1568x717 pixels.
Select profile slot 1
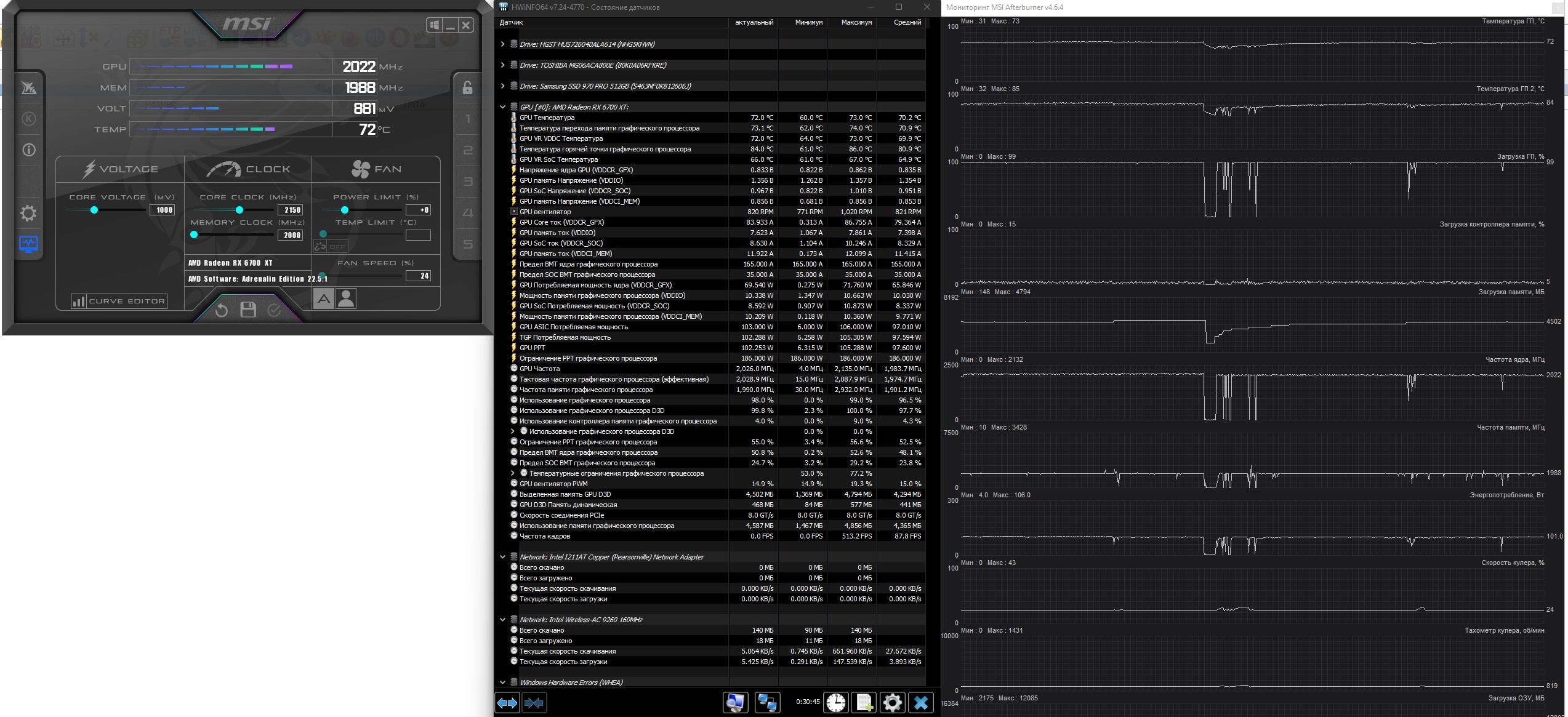click(x=468, y=119)
